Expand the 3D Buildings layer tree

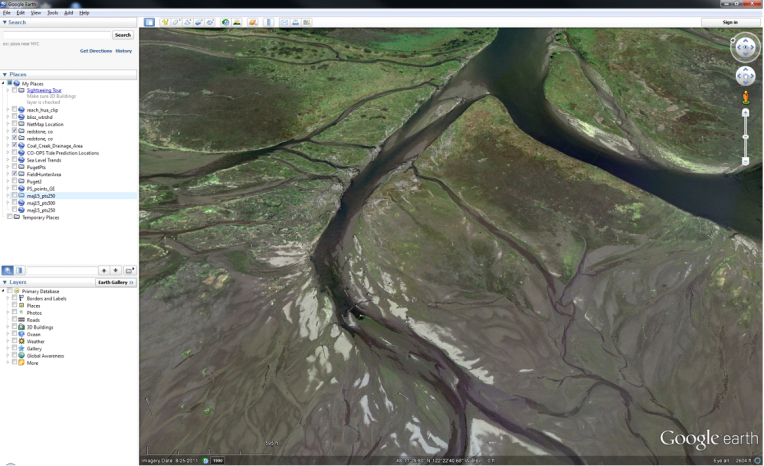point(8,327)
